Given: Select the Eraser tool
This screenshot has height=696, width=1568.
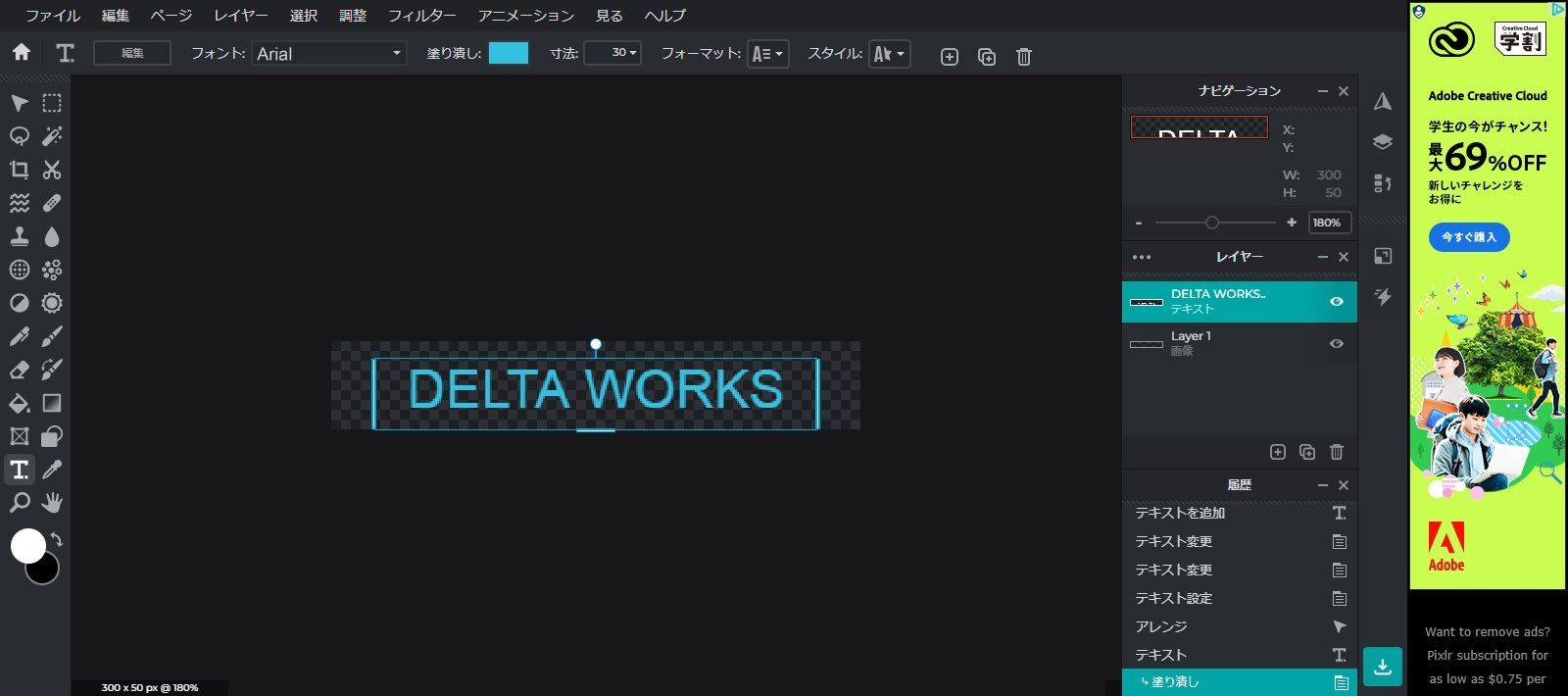Looking at the screenshot, I should pyautogui.click(x=19, y=370).
